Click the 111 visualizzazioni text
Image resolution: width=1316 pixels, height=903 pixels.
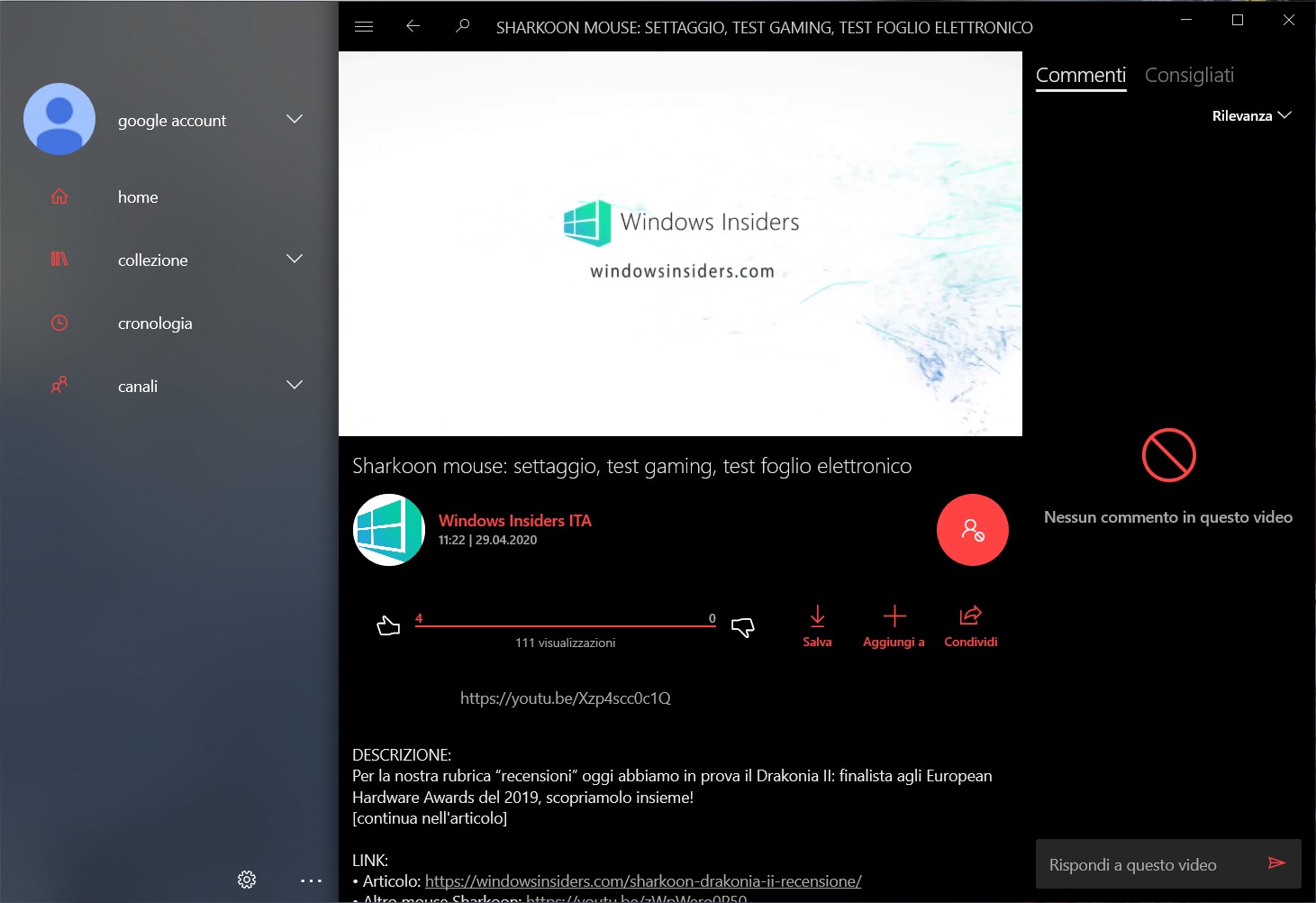coord(566,643)
